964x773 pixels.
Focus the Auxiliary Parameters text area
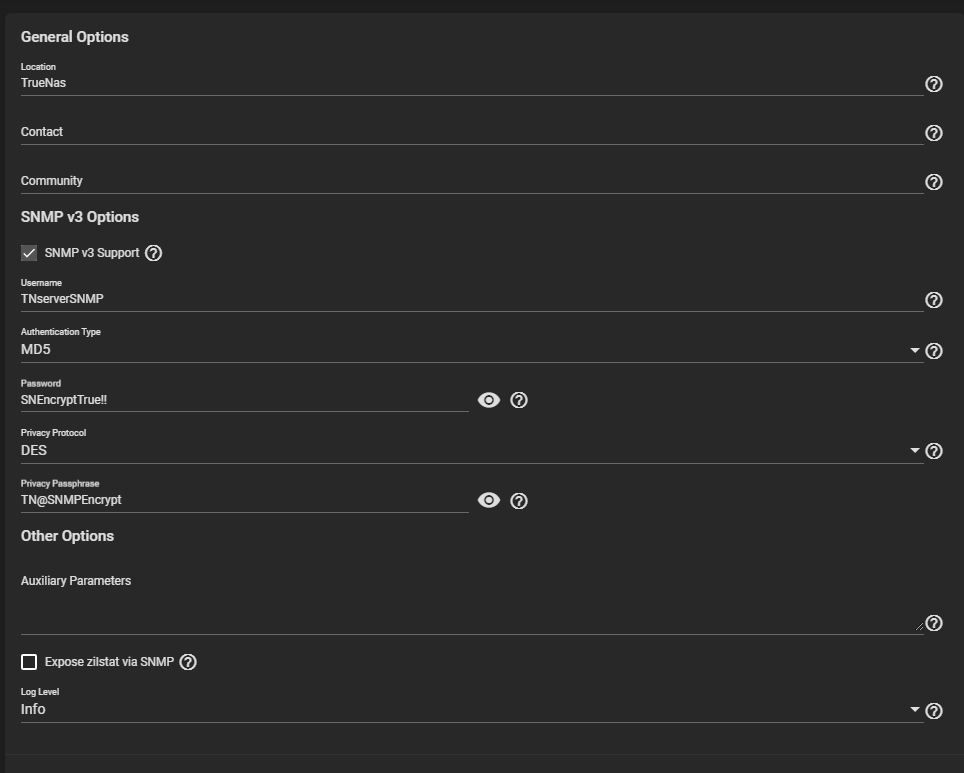click(x=470, y=610)
